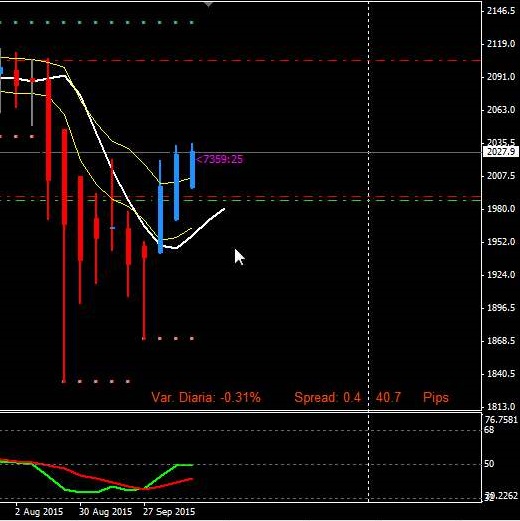
Task: Click the 1840.5 price scale value
Action: coord(501,373)
